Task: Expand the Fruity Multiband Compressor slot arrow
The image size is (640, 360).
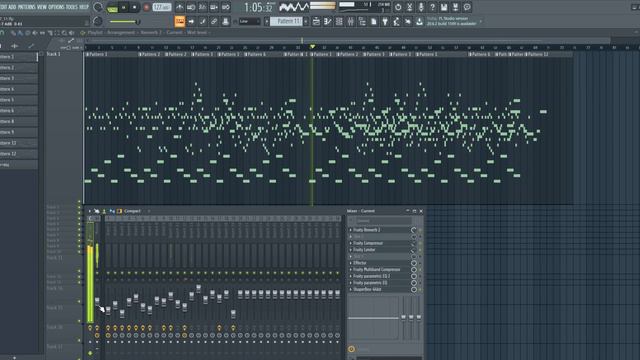Action: coord(351,270)
